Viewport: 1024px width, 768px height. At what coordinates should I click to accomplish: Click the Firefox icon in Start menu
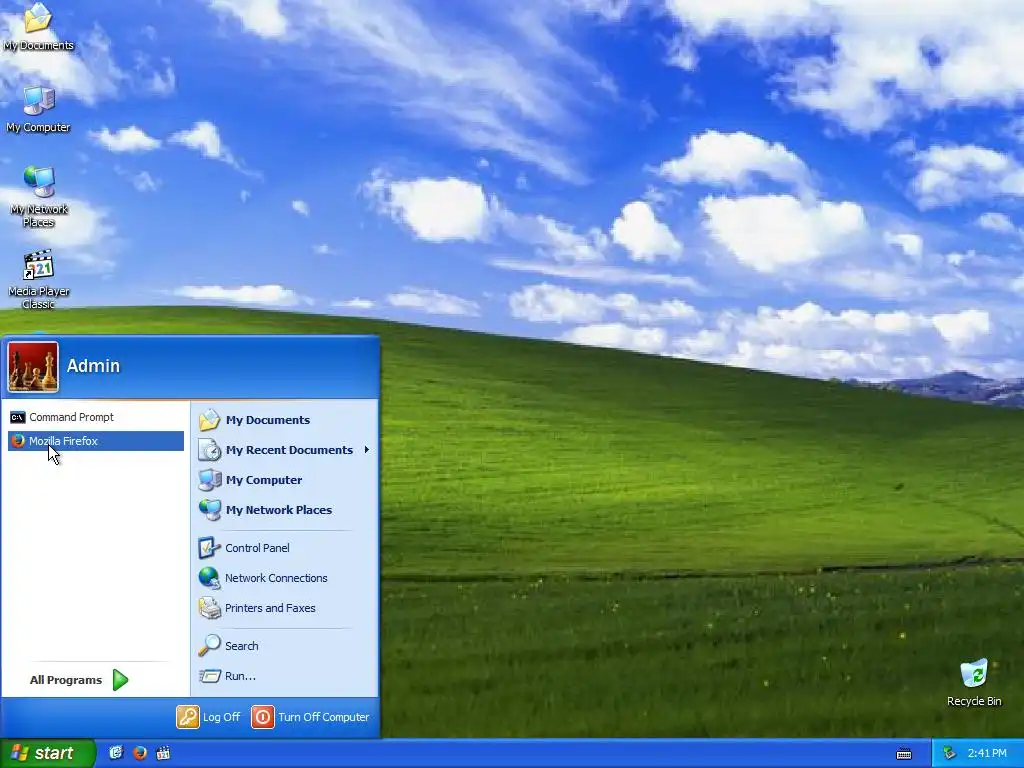18,441
